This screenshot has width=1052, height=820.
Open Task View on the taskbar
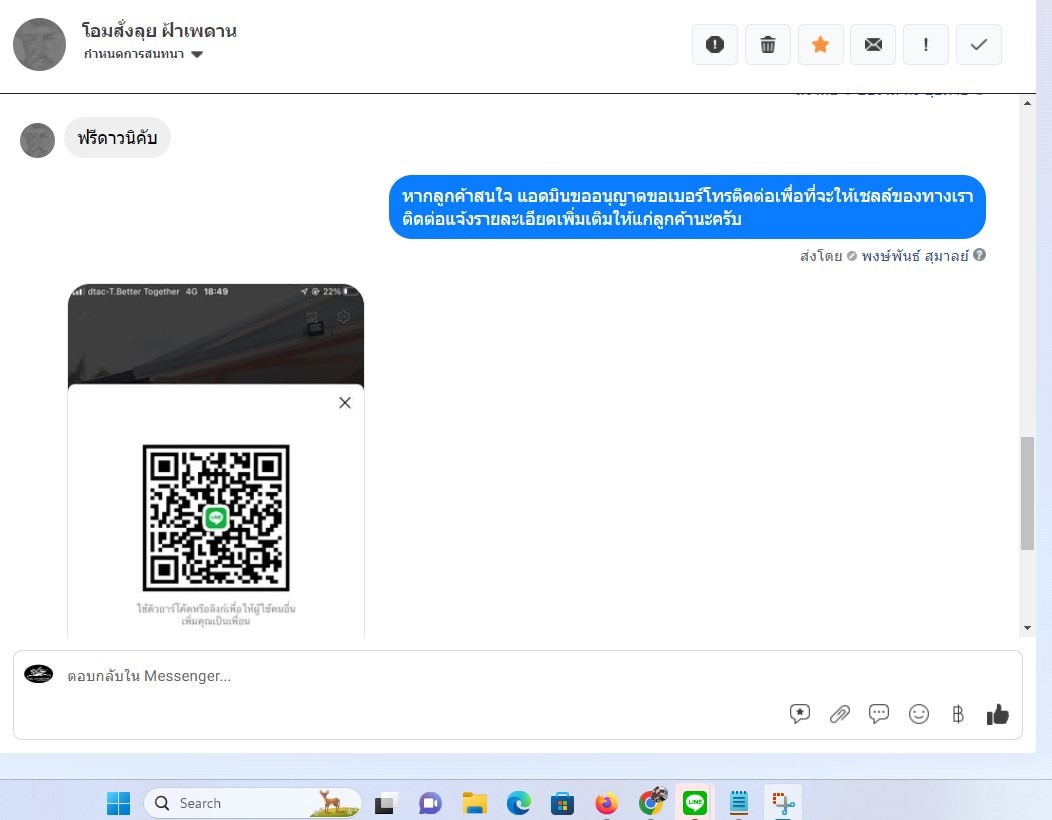(386, 803)
